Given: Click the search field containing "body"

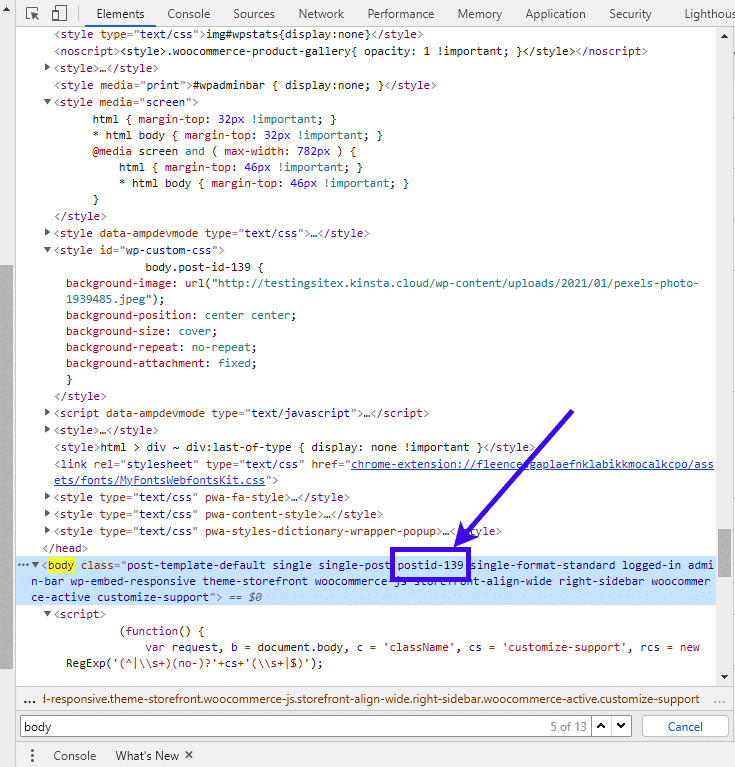Looking at the screenshot, I should click(280, 726).
